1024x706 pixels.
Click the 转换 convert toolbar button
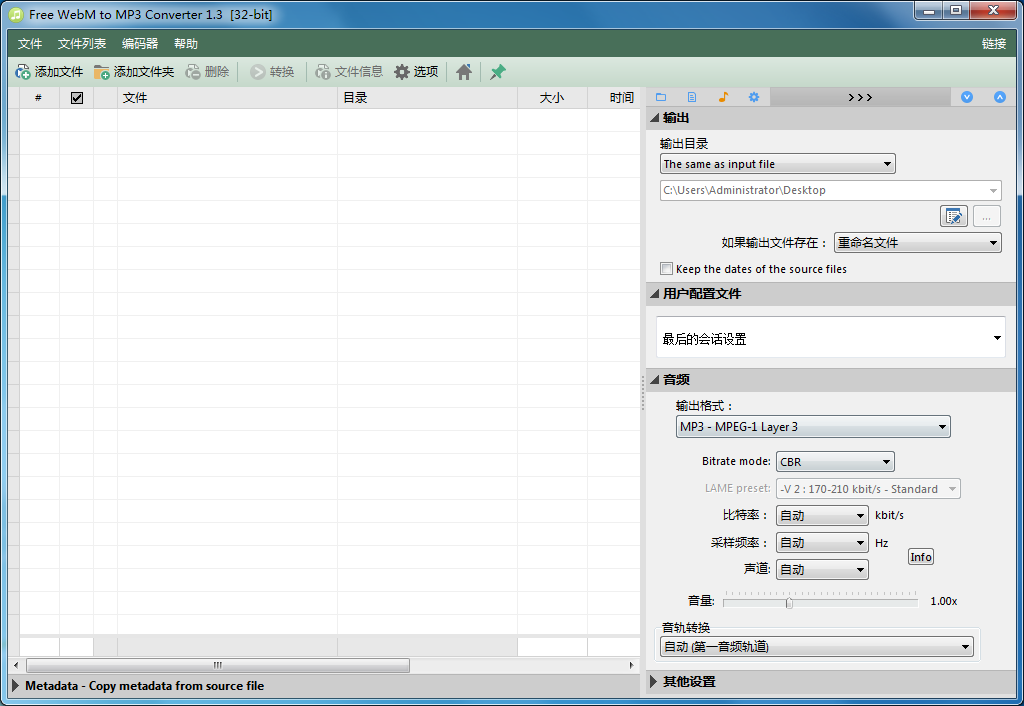click(272, 72)
